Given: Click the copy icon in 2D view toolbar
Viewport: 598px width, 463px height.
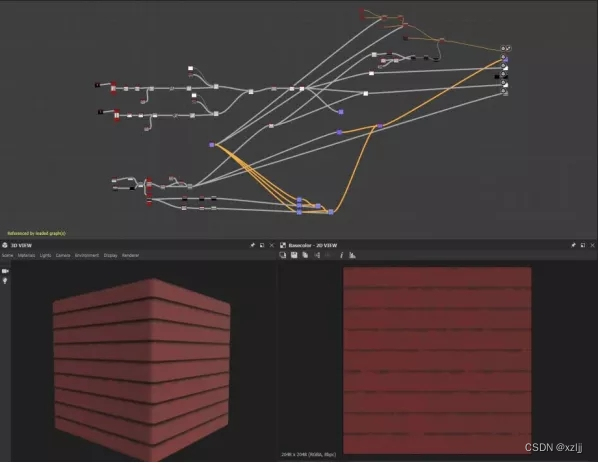Looking at the screenshot, I should [x=305, y=255].
